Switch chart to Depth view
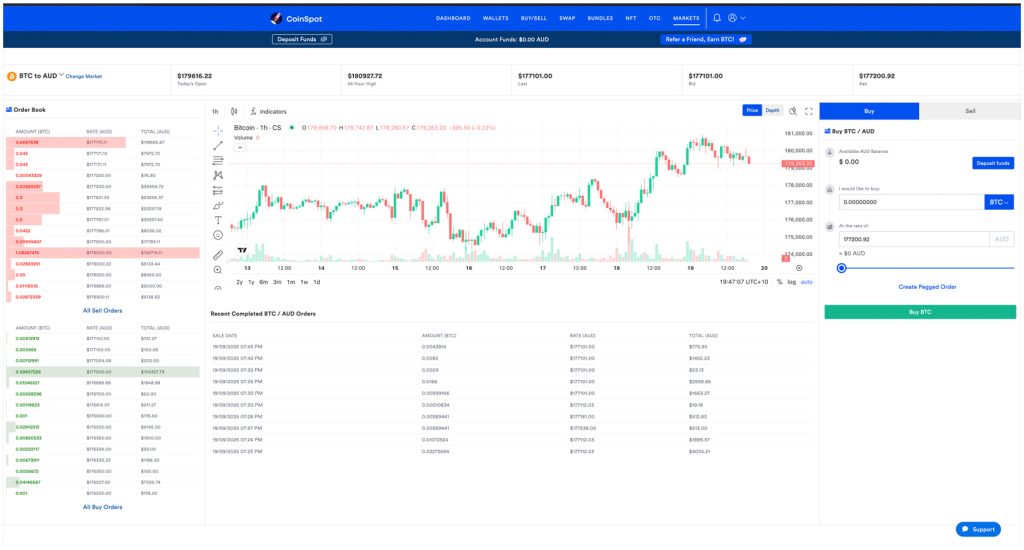The width and height of the screenshot is (1024, 550). click(773, 110)
